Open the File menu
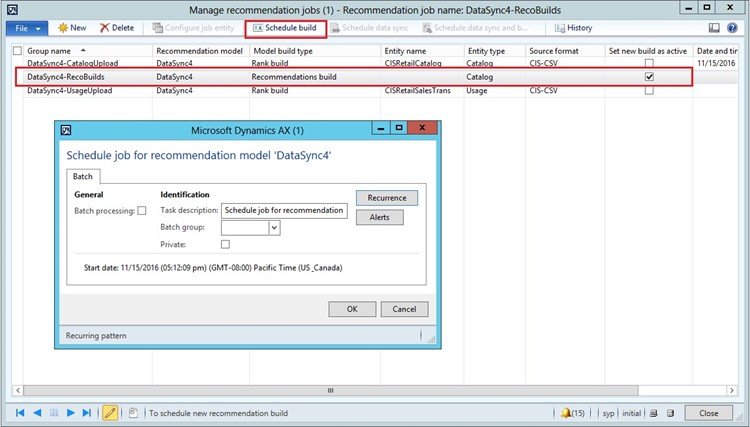This screenshot has height=427, width=750. coord(27,28)
